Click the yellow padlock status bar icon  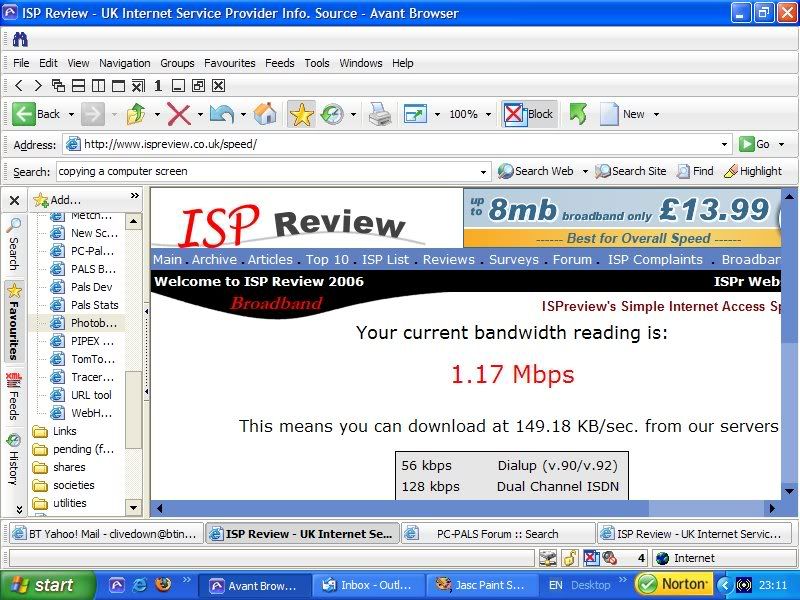pos(569,558)
